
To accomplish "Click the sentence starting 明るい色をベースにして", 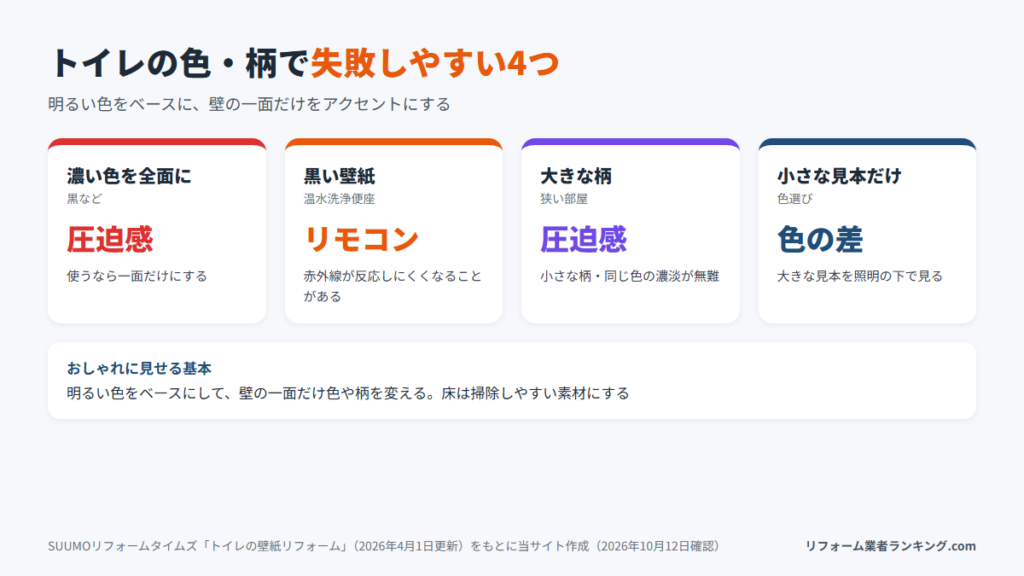I will (x=348, y=393).
